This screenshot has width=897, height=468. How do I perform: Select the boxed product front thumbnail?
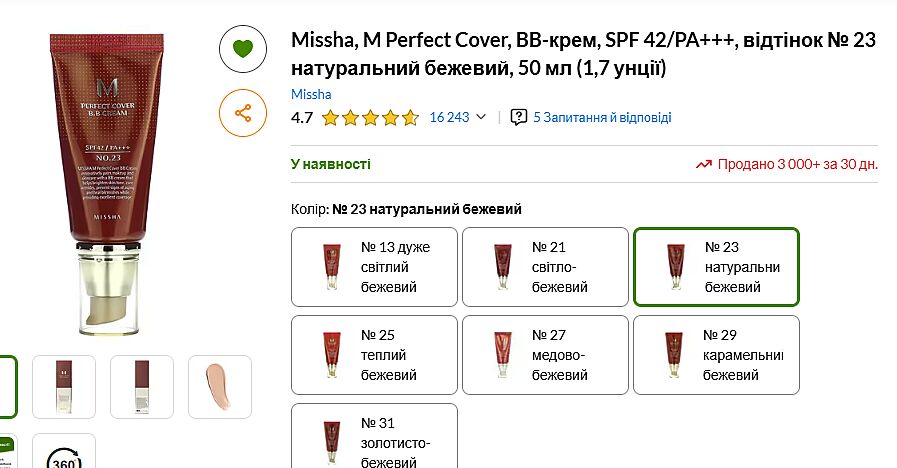pyautogui.click(x=64, y=387)
